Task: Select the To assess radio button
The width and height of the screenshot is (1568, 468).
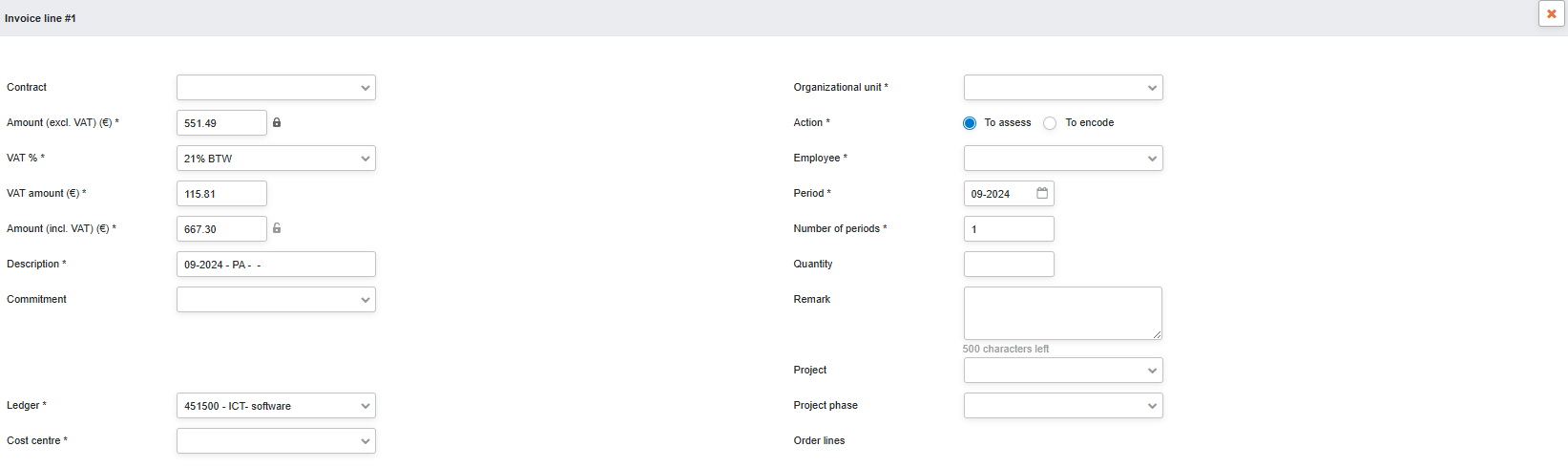Action: coord(970,123)
